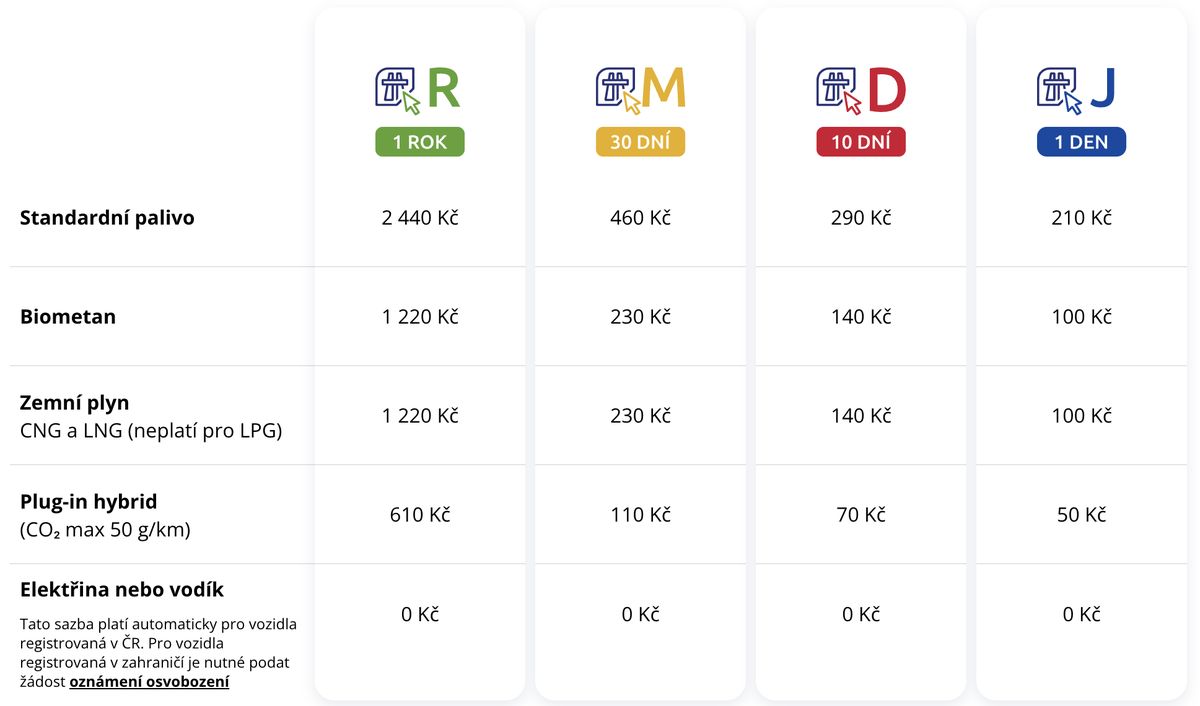Click the Zemní plyn row label
The width and height of the screenshot is (1200, 706).
[x=75, y=403]
